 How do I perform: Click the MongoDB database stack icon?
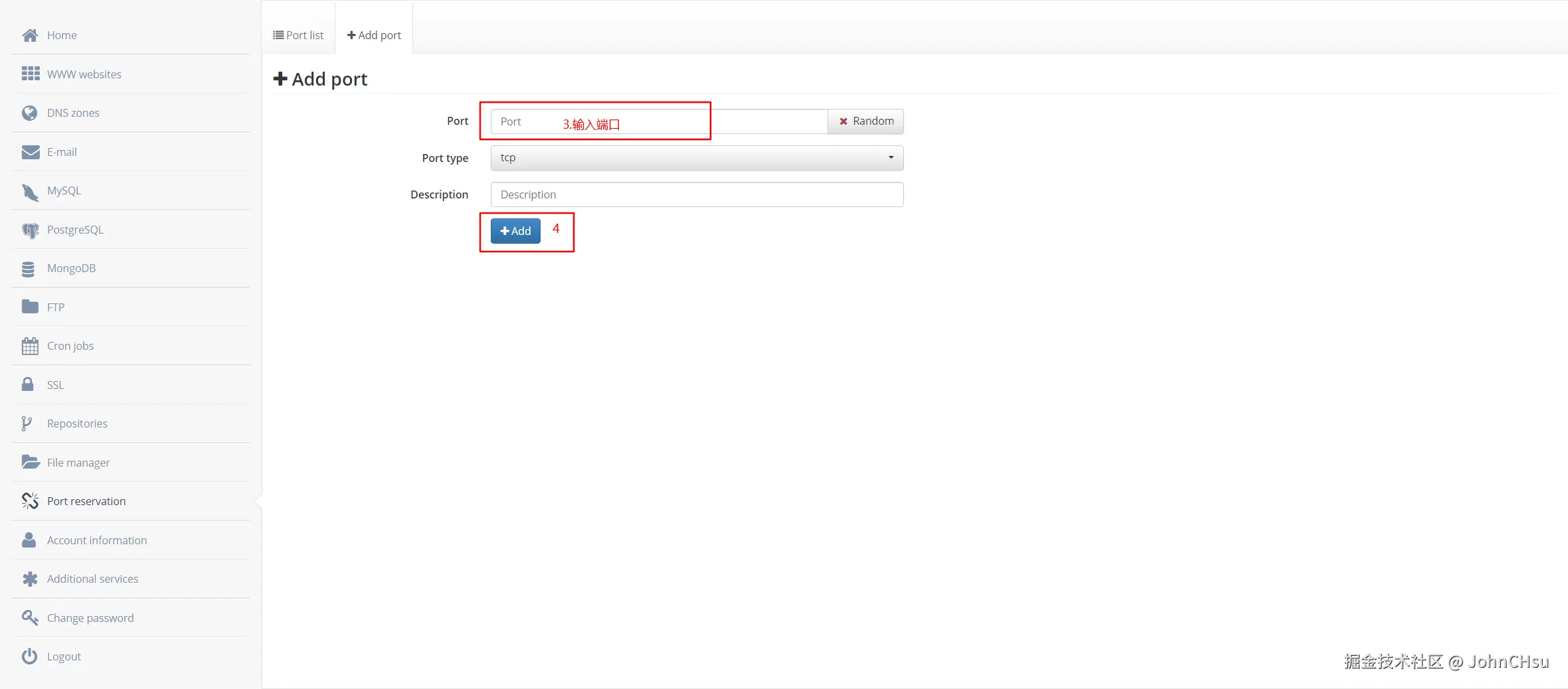[x=28, y=269]
